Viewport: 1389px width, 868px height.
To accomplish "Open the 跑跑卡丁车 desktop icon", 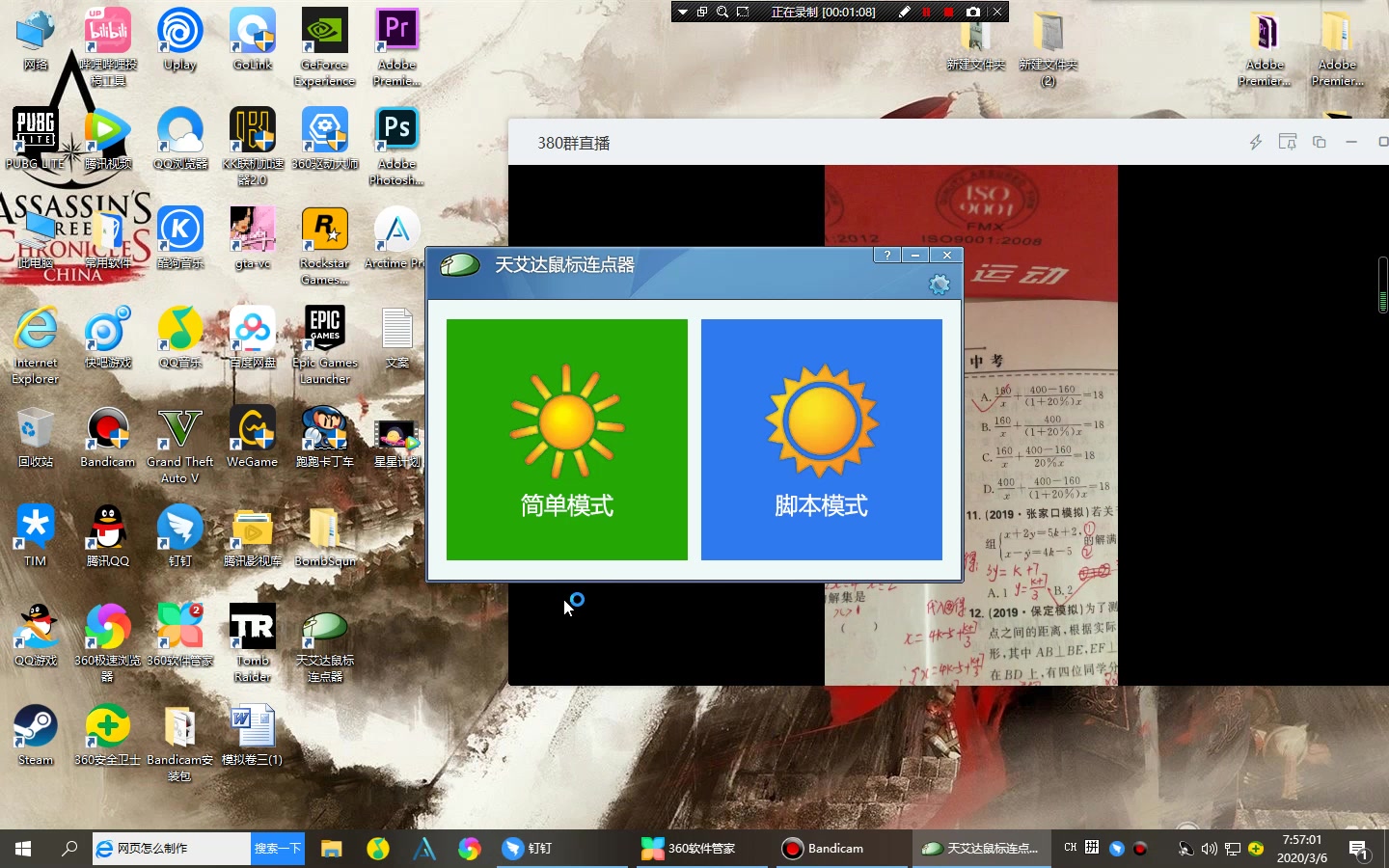I will point(325,437).
